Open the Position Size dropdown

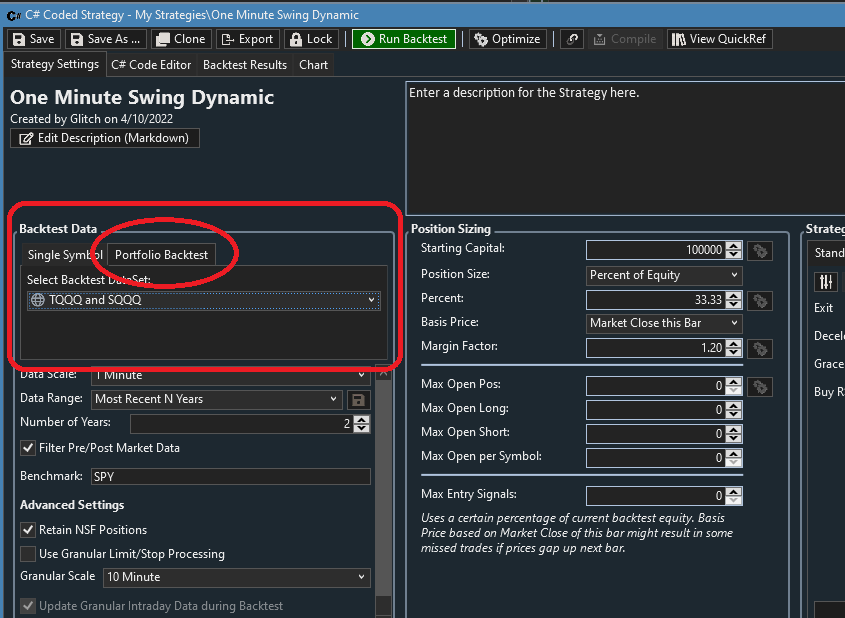664,275
